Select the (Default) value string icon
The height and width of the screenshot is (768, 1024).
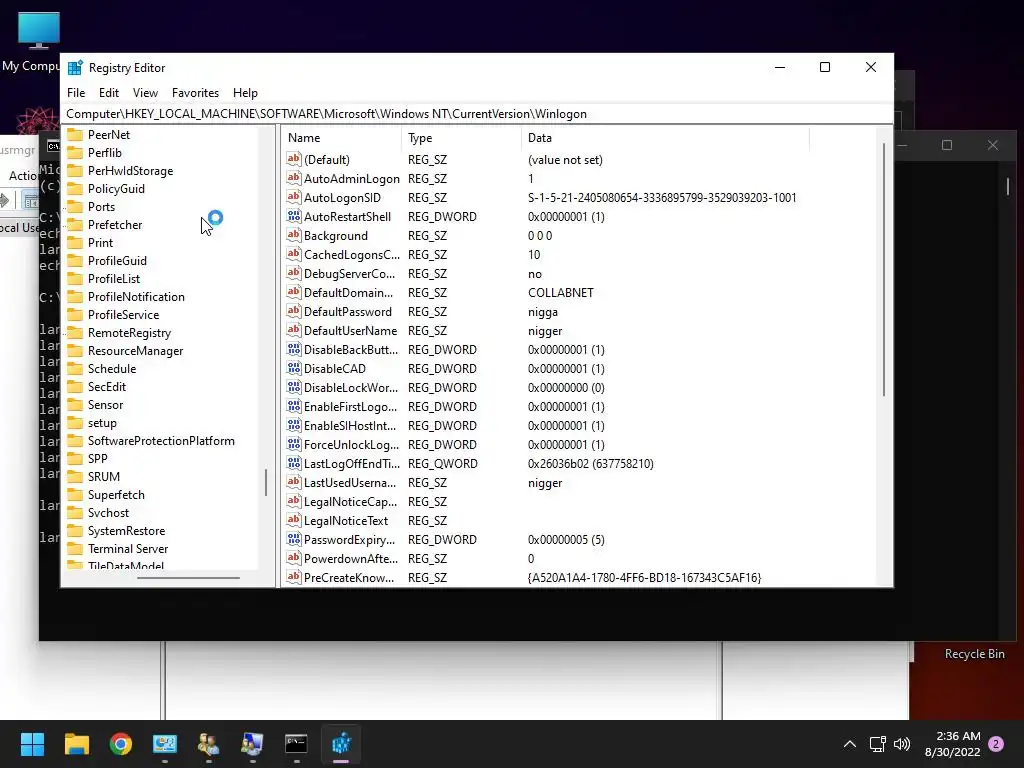click(294, 159)
